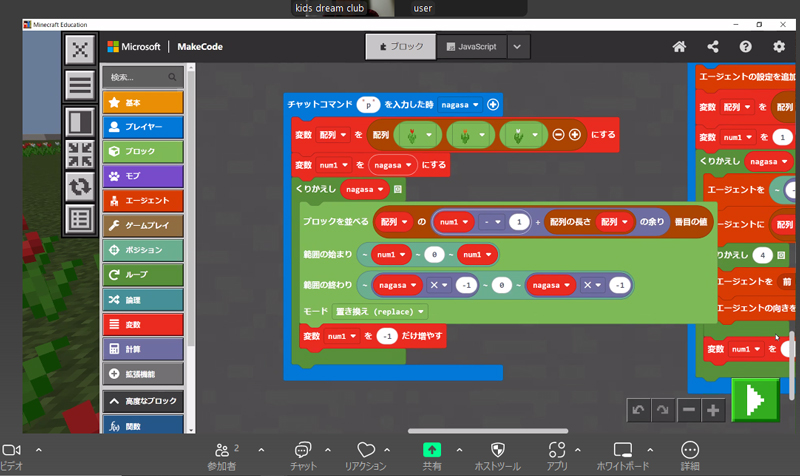Switch to the ブロック editor tab
This screenshot has height=476, width=800.
click(x=401, y=47)
